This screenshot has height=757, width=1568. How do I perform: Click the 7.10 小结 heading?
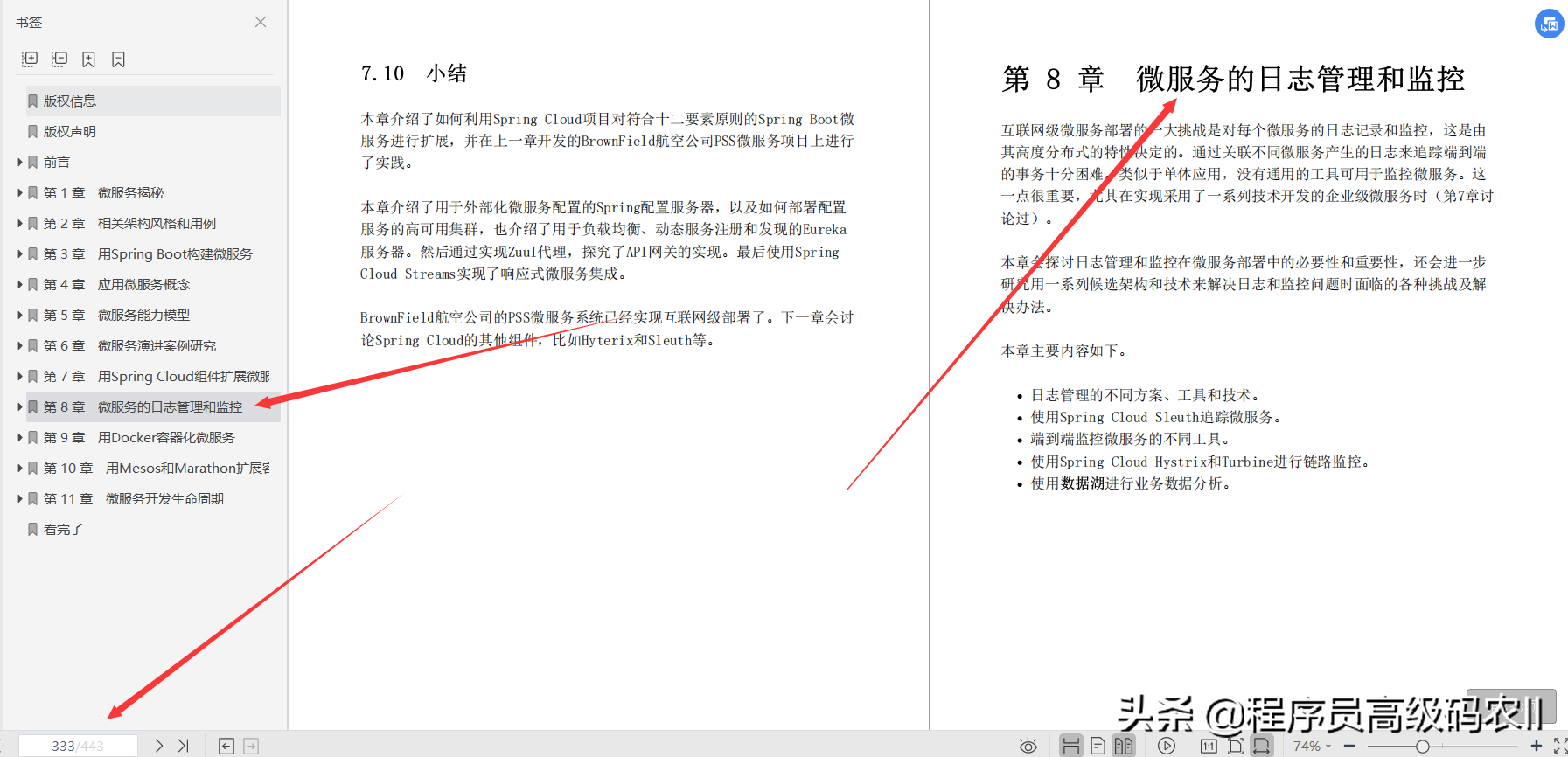[x=414, y=73]
